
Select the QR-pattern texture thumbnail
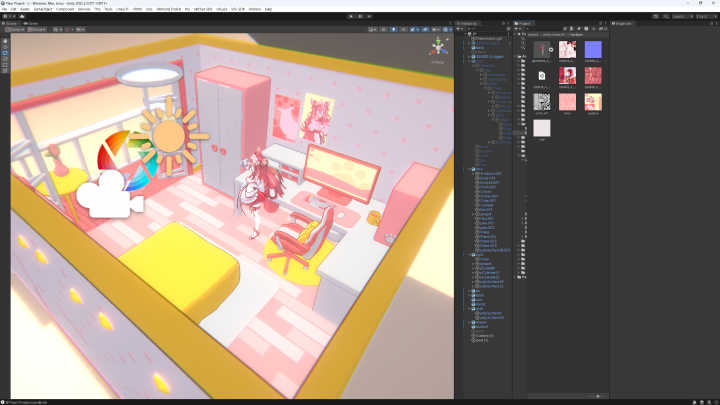coord(542,101)
